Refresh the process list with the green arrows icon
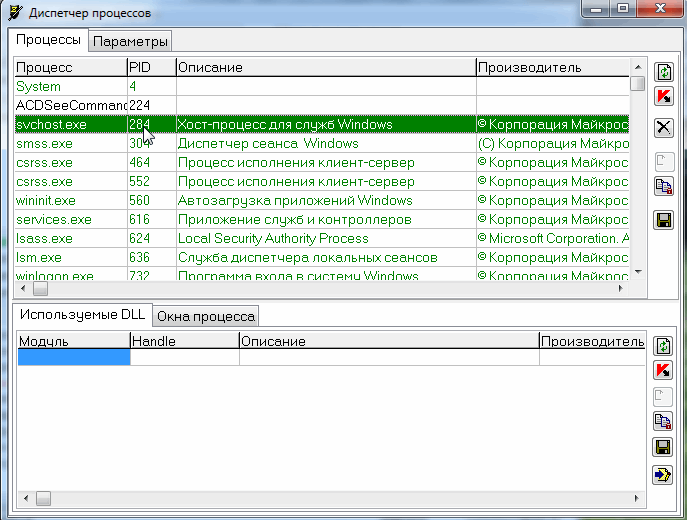This screenshot has height=520, width=687. coord(664,72)
